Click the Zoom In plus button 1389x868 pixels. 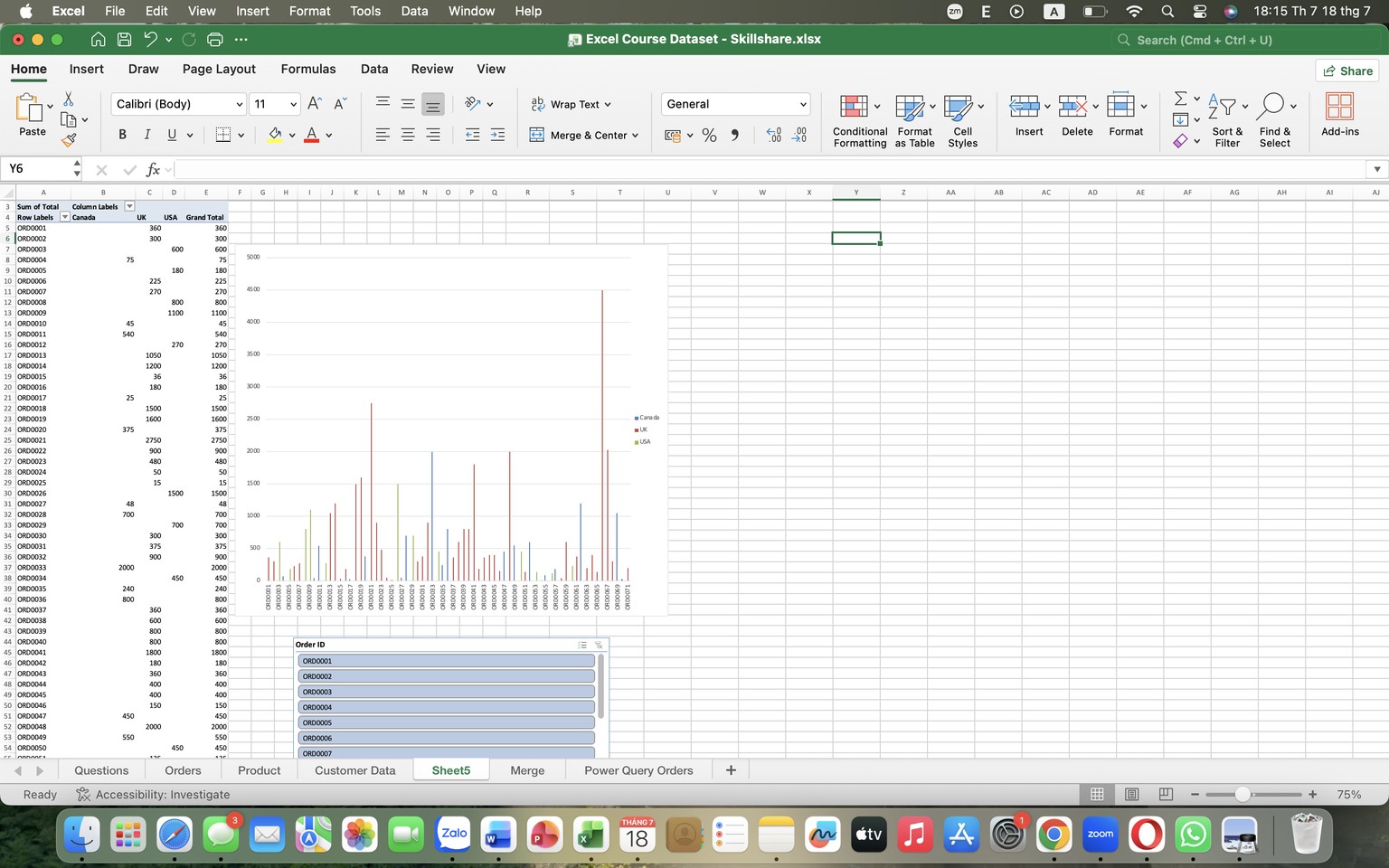pos(1312,794)
